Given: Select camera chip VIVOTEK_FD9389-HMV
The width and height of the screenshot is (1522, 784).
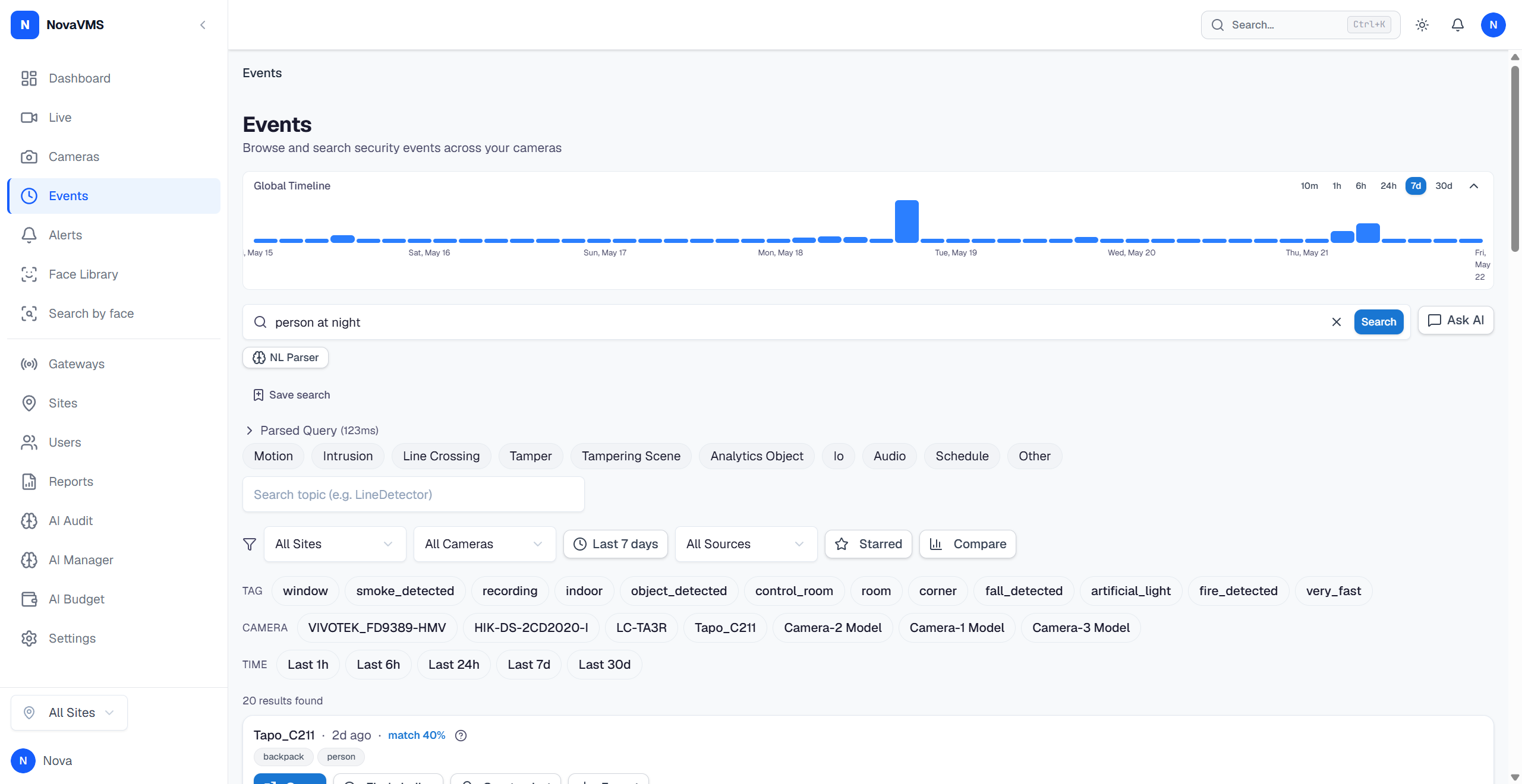Looking at the screenshot, I should point(377,628).
